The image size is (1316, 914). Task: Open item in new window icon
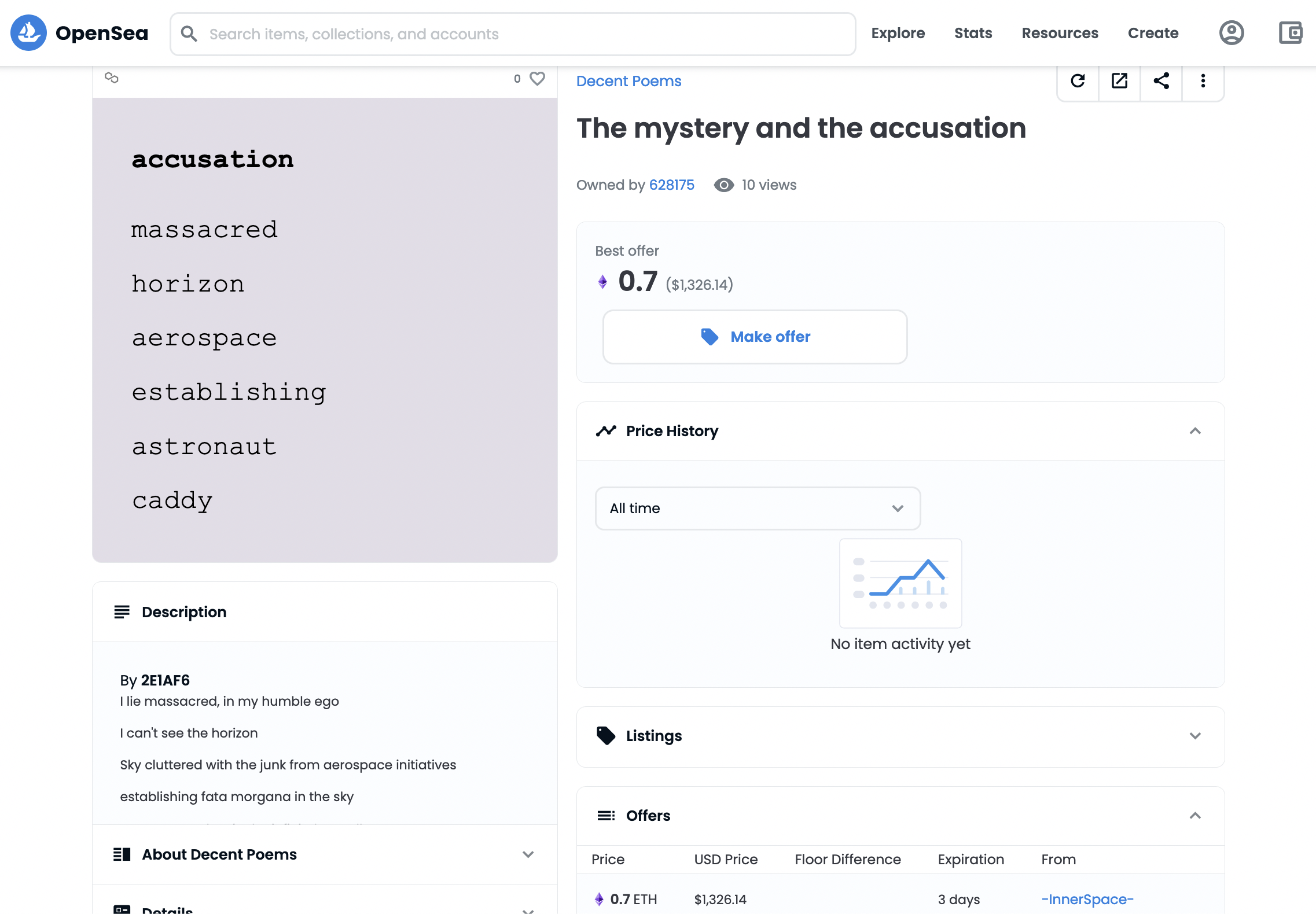[x=1119, y=81]
